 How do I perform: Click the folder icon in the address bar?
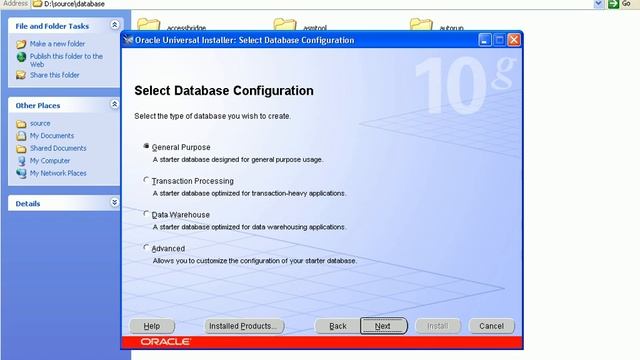(37, 4)
